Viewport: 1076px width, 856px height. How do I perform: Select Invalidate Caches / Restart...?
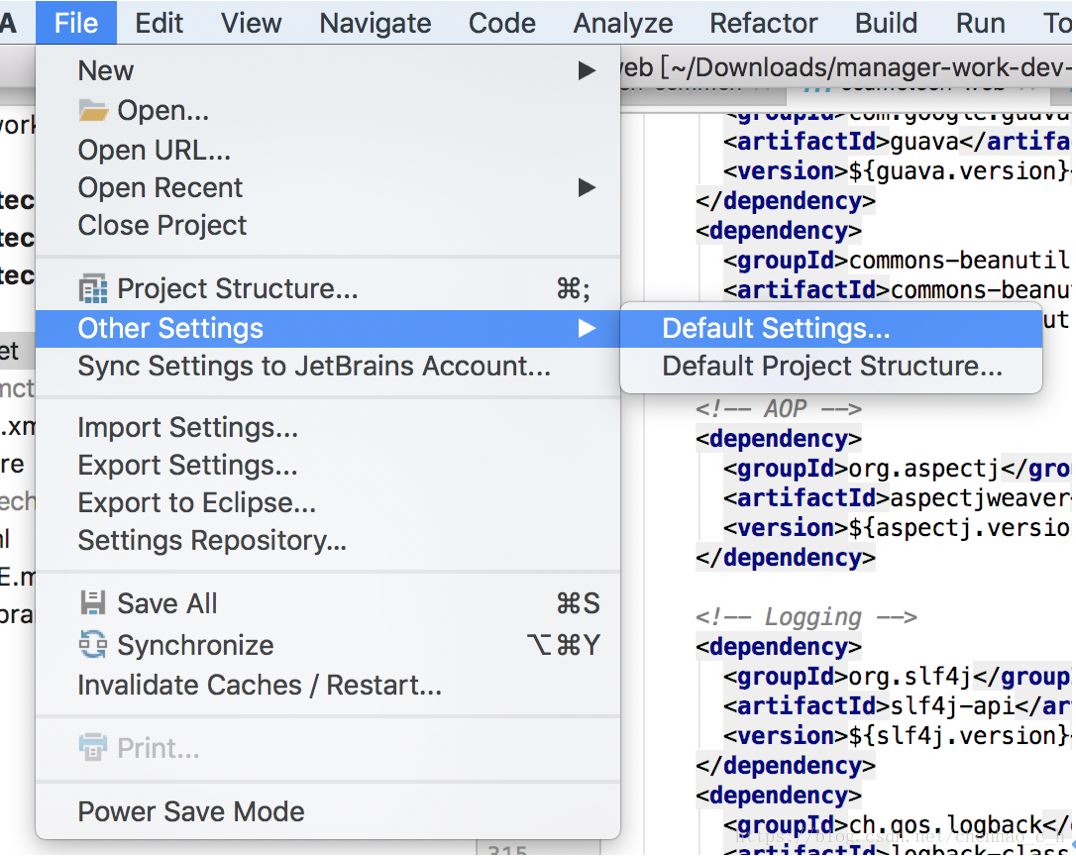(x=259, y=685)
